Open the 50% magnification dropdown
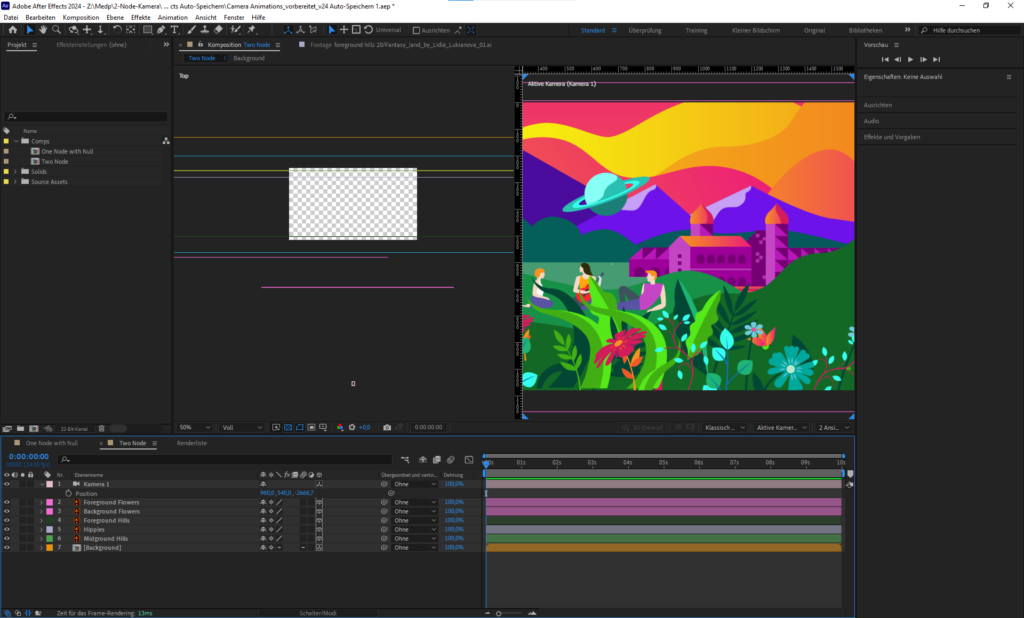Viewport: 1024px width, 618px height. (x=194, y=427)
